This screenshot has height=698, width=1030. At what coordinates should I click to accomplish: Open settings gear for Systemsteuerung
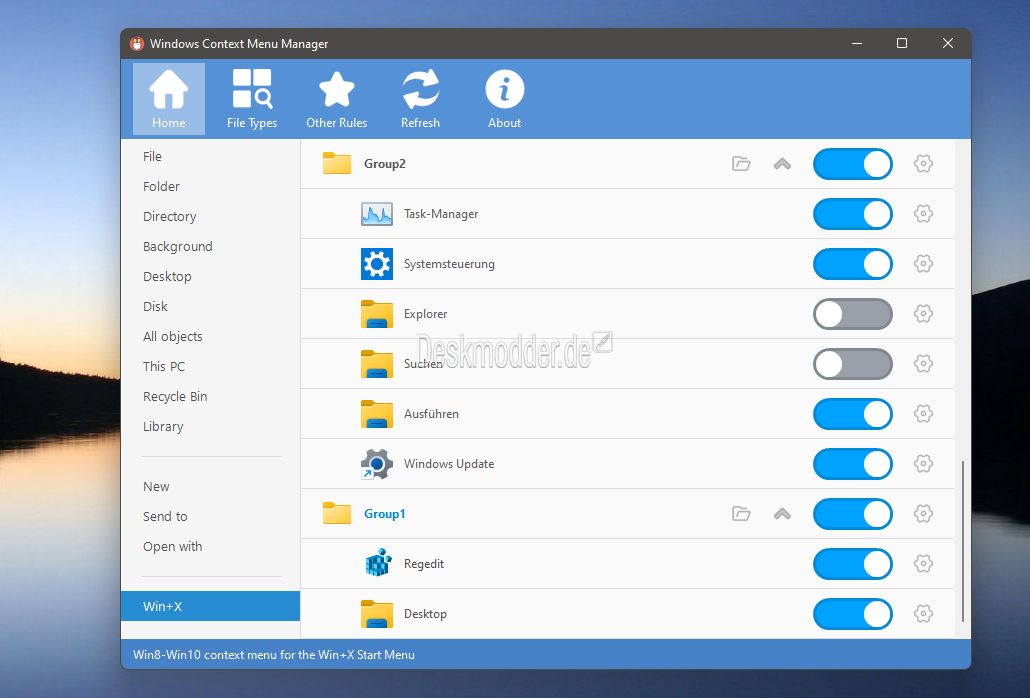924,264
